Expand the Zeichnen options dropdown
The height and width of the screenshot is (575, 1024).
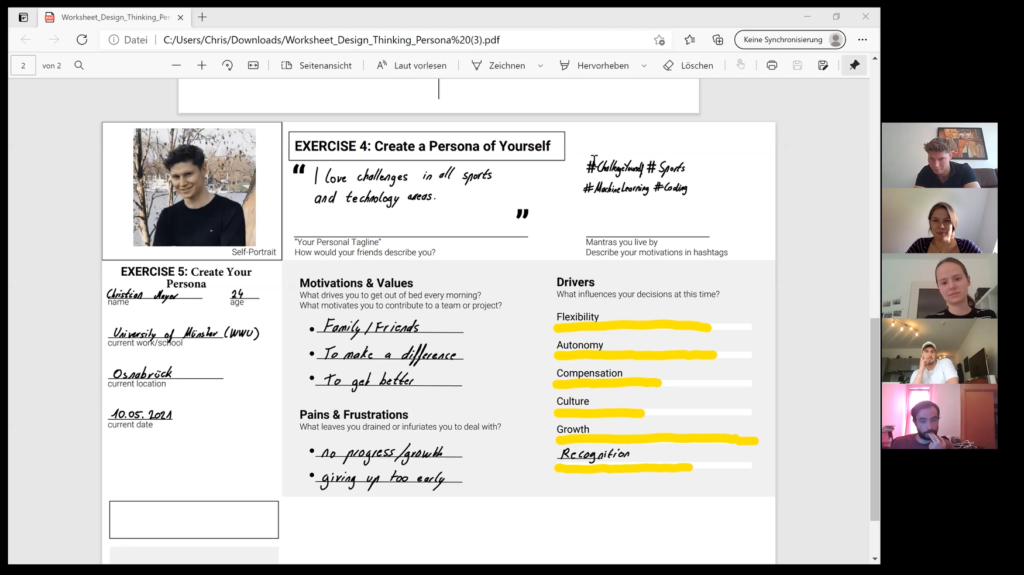click(540, 66)
